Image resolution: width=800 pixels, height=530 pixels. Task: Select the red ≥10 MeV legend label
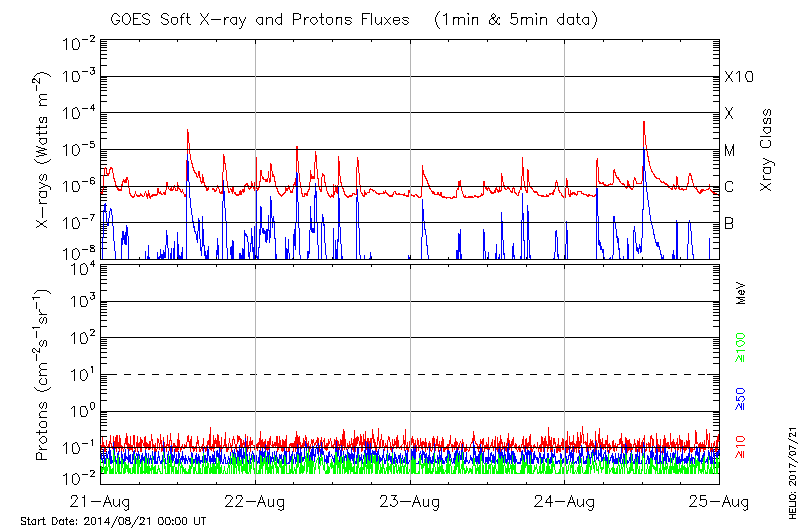tap(742, 447)
